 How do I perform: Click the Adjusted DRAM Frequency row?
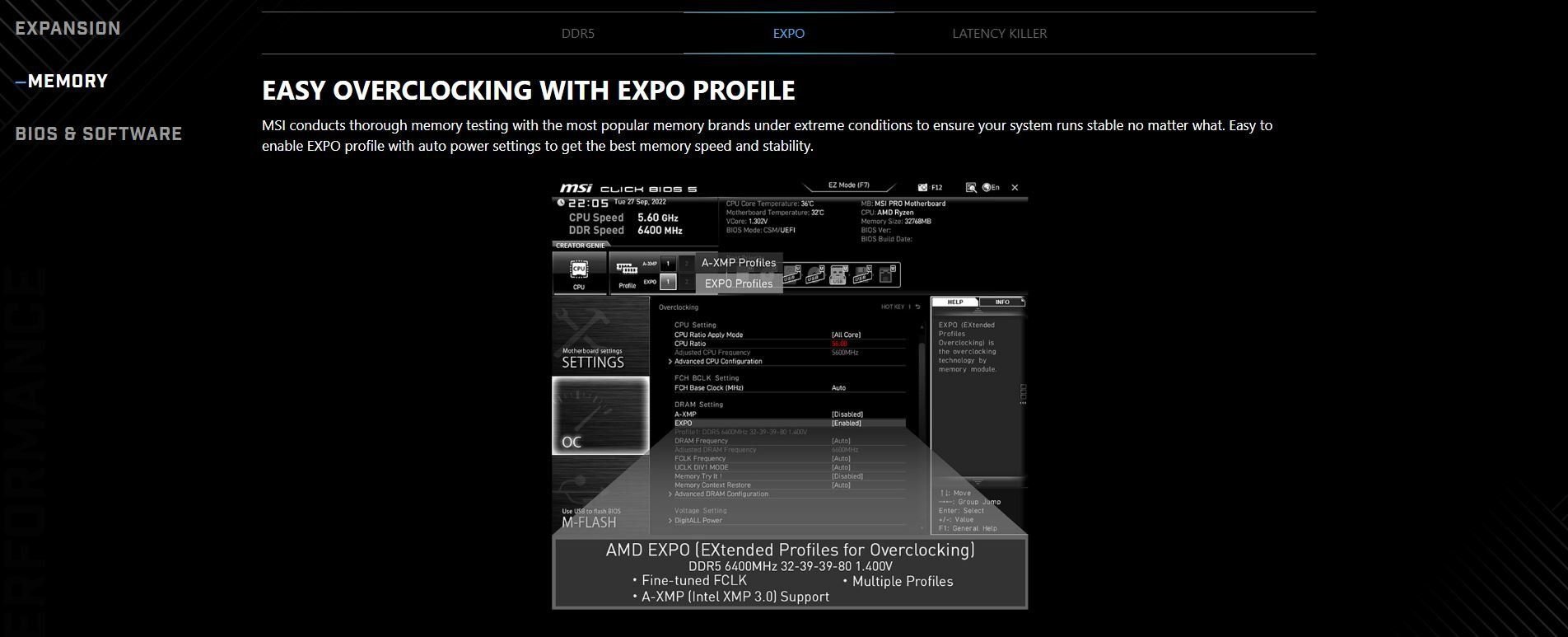pos(789,450)
